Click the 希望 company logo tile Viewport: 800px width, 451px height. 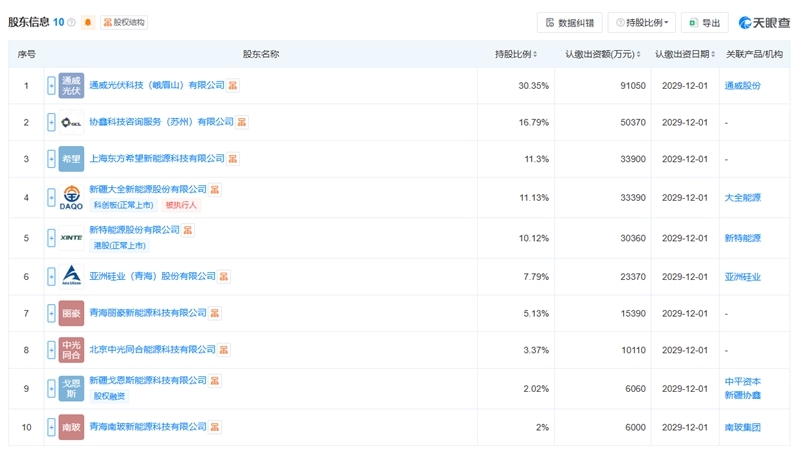[72, 159]
